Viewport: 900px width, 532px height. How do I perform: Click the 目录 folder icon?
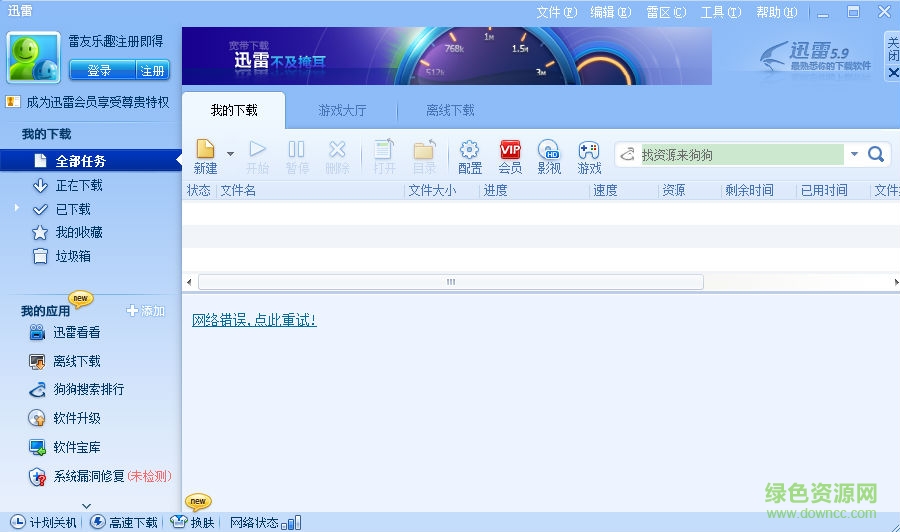[424, 149]
